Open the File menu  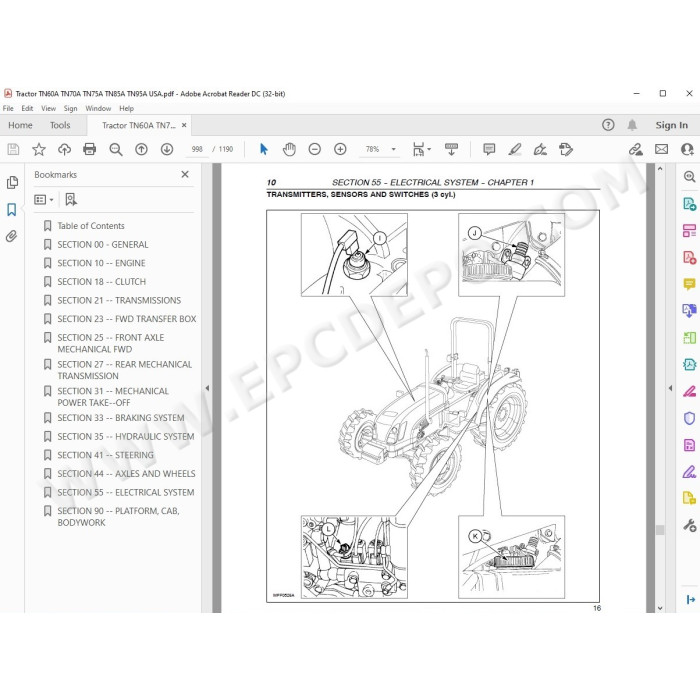(x=8, y=108)
